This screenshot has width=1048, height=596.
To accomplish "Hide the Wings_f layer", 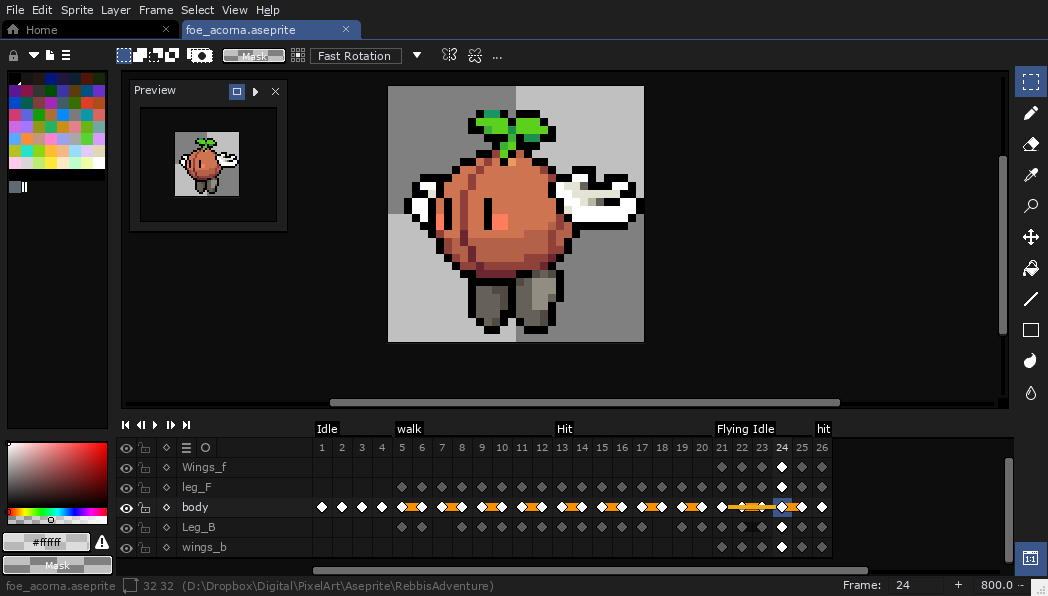I will tap(126, 468).
